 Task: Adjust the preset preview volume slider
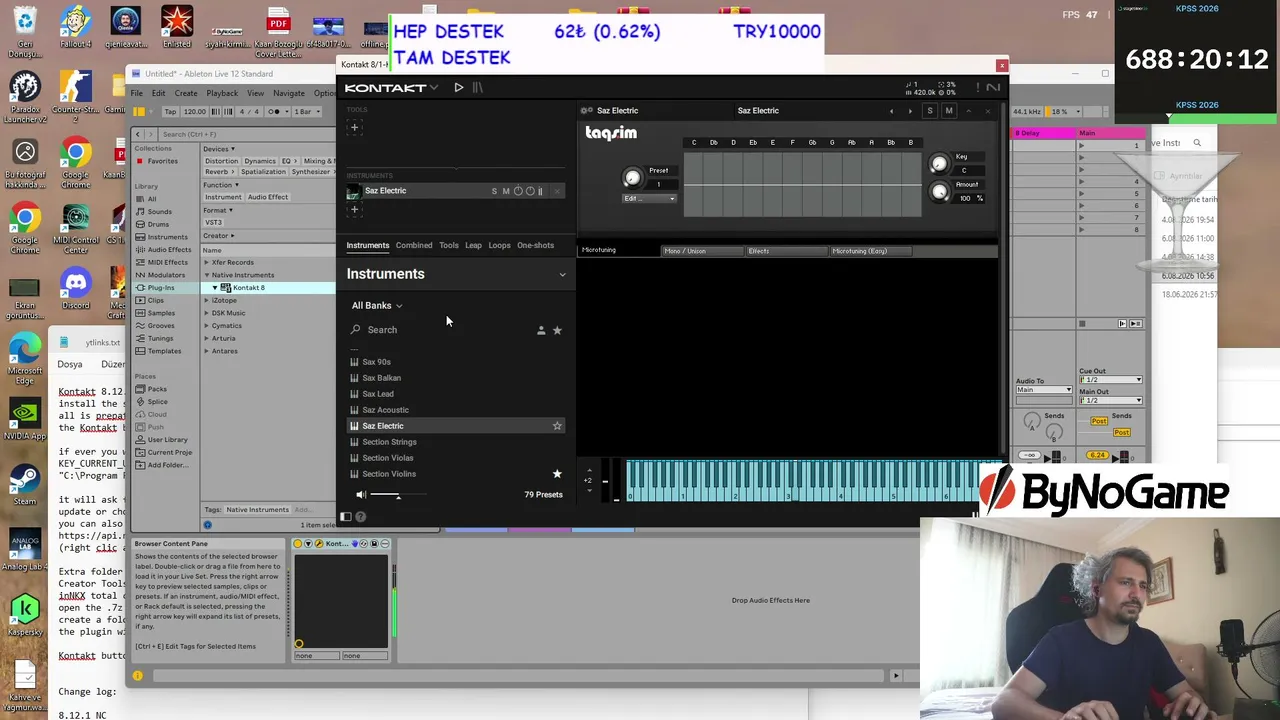[399, 495]
